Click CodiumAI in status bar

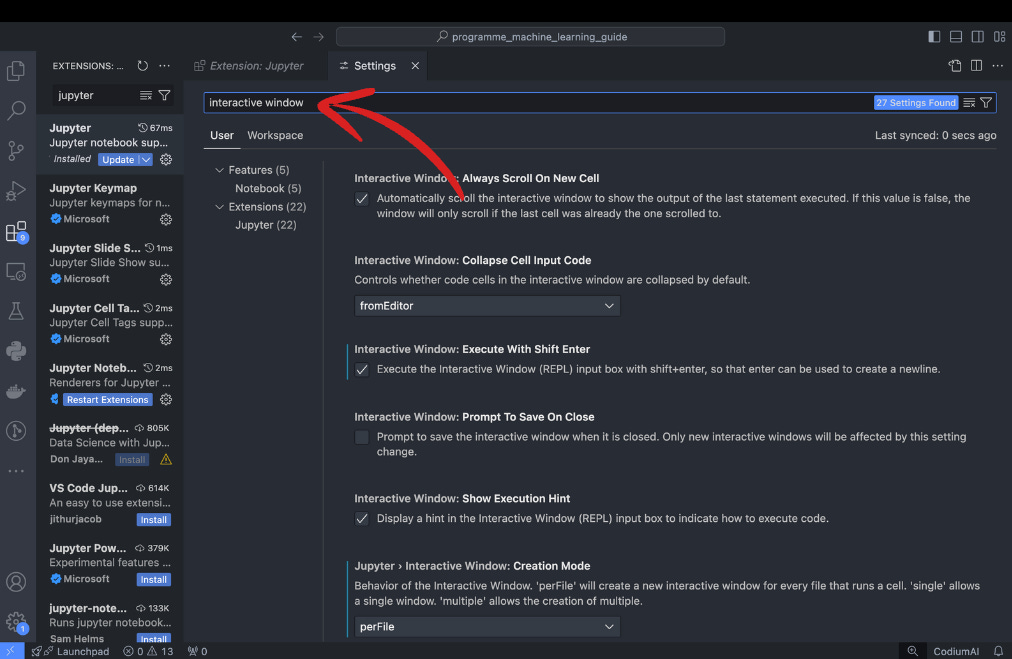coord(956,651)
